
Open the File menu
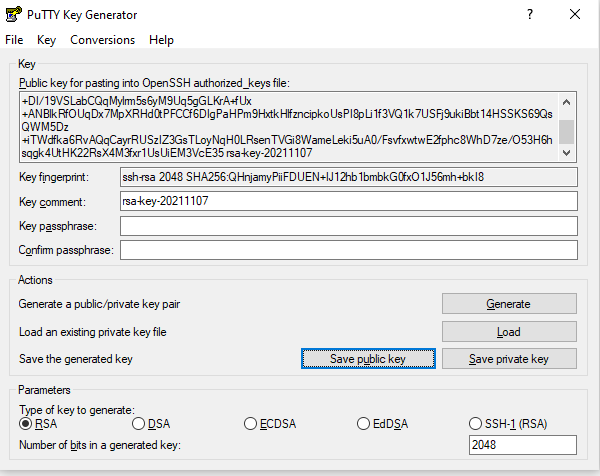(x=14, y=40)
